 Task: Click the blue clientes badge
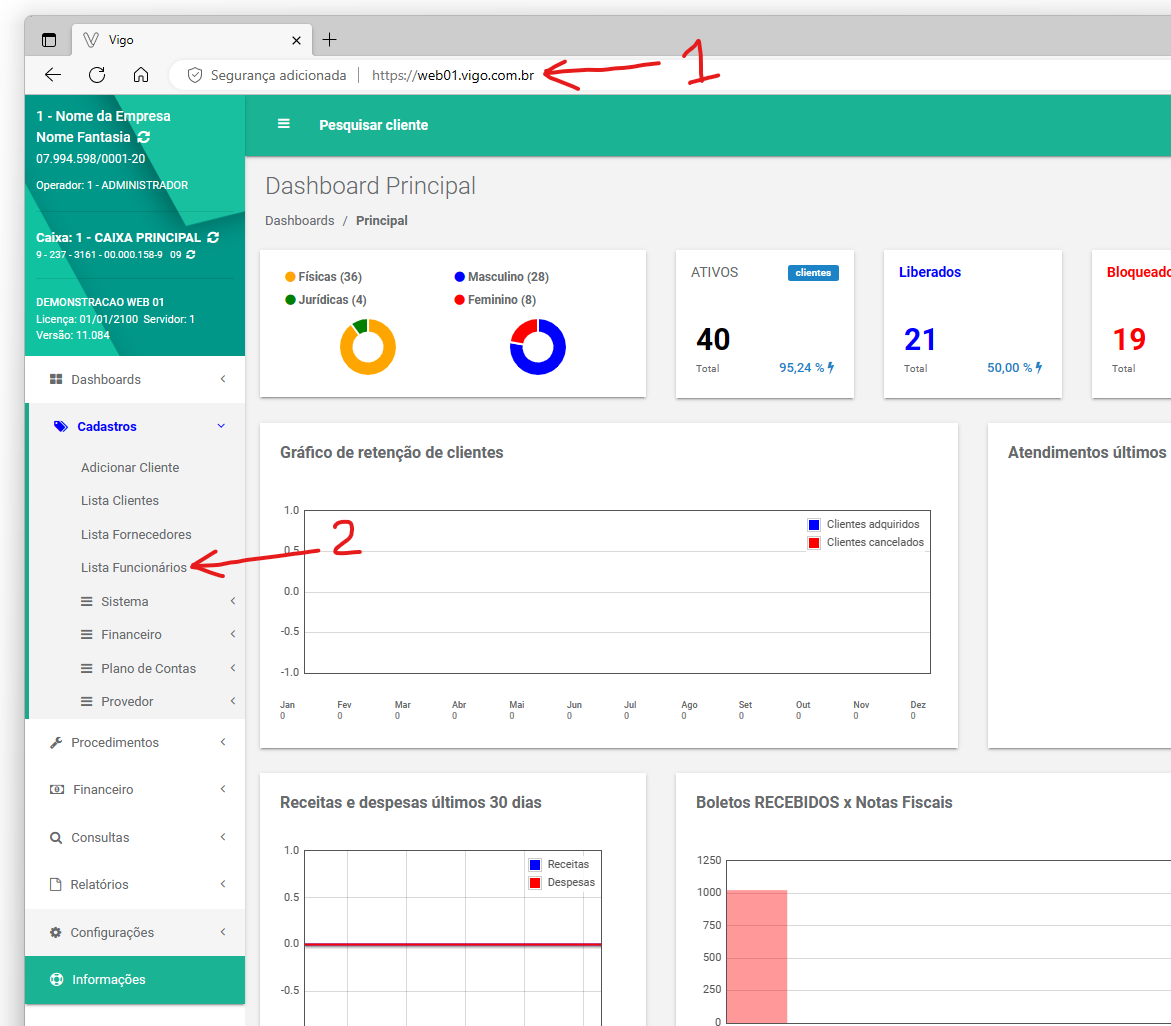[x=813, y=273]
